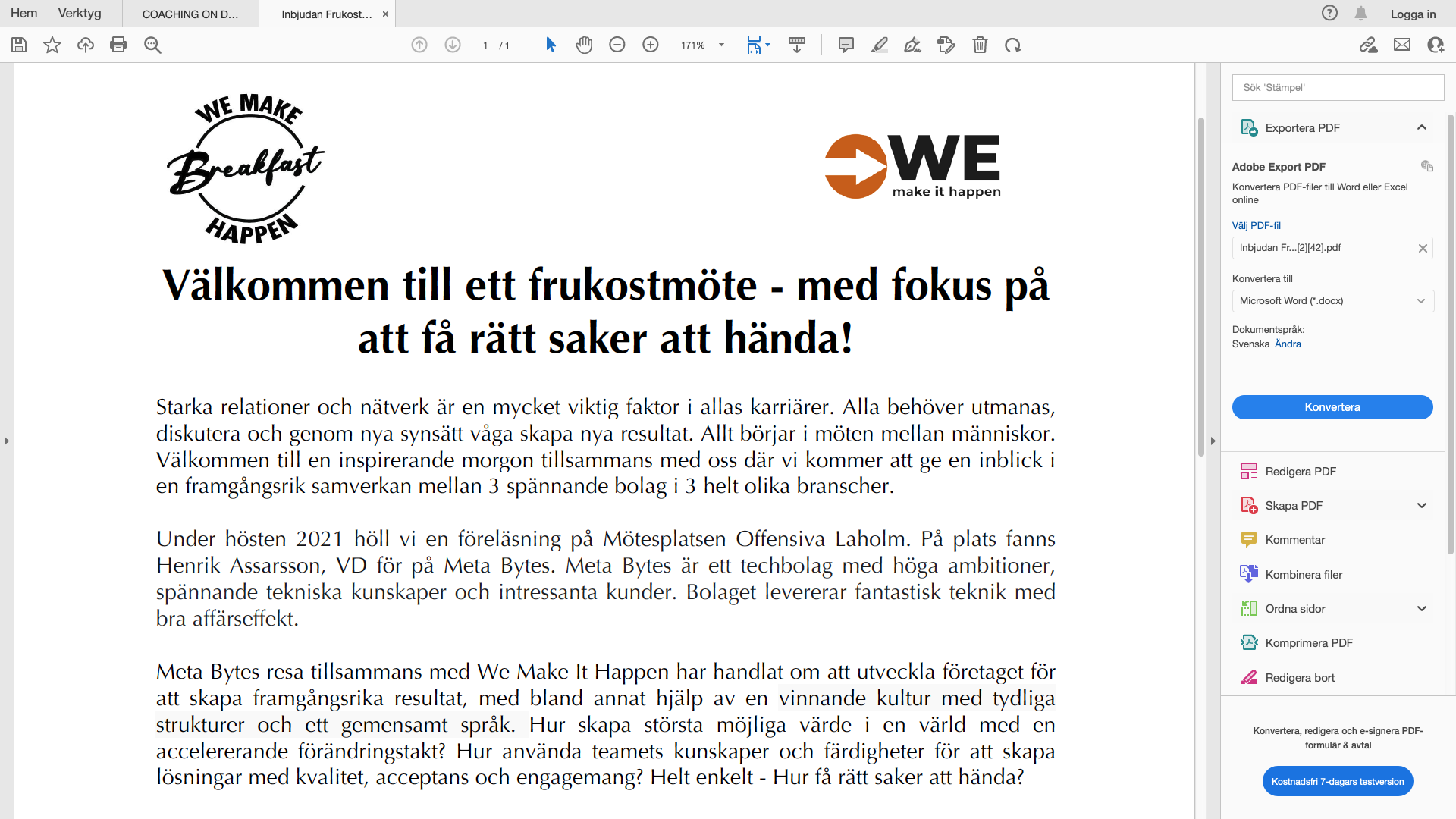Open the notifications bell

(x=1361, y=14)
